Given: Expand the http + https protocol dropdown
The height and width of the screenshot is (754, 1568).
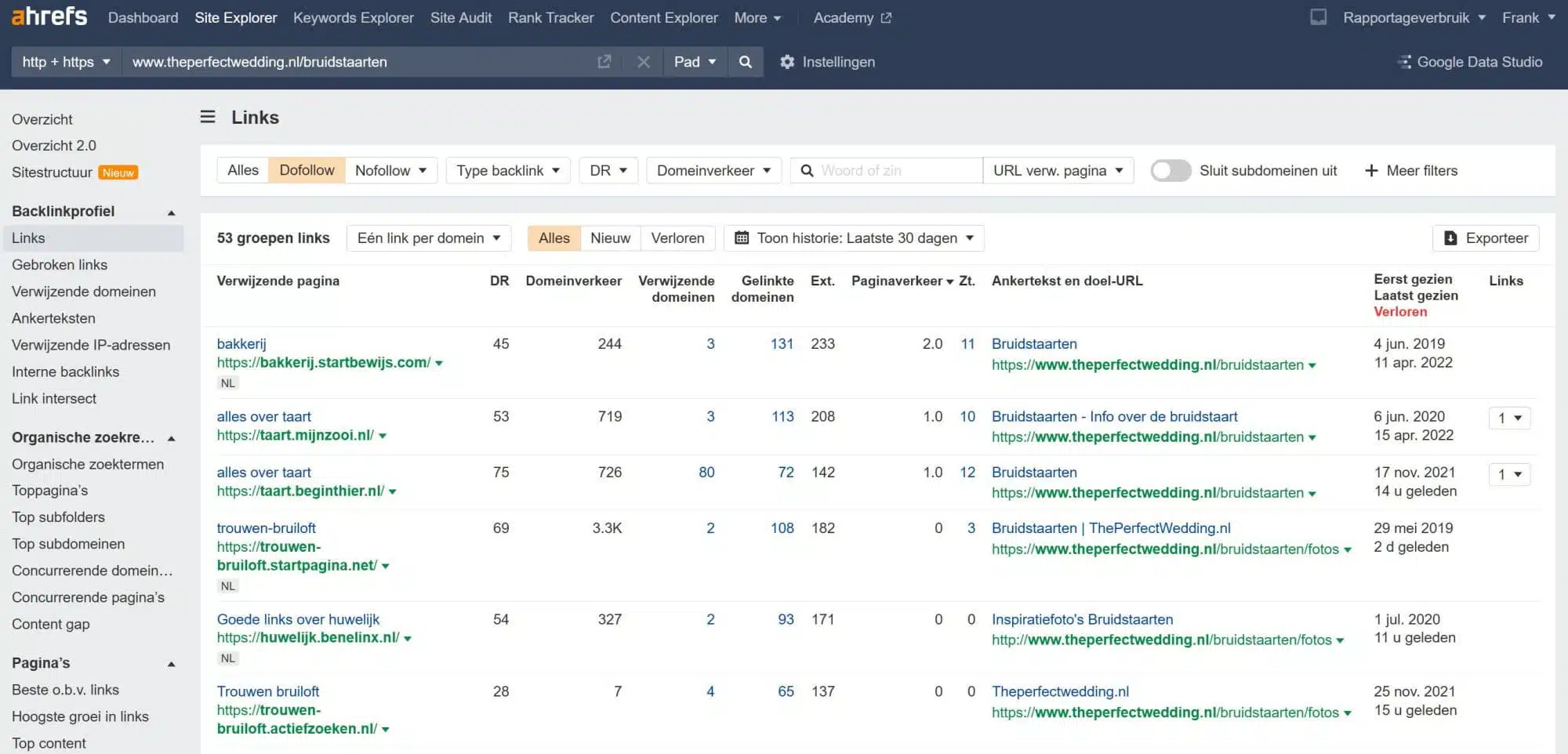Looking at the screenshot, I should [x=66, y=61].
